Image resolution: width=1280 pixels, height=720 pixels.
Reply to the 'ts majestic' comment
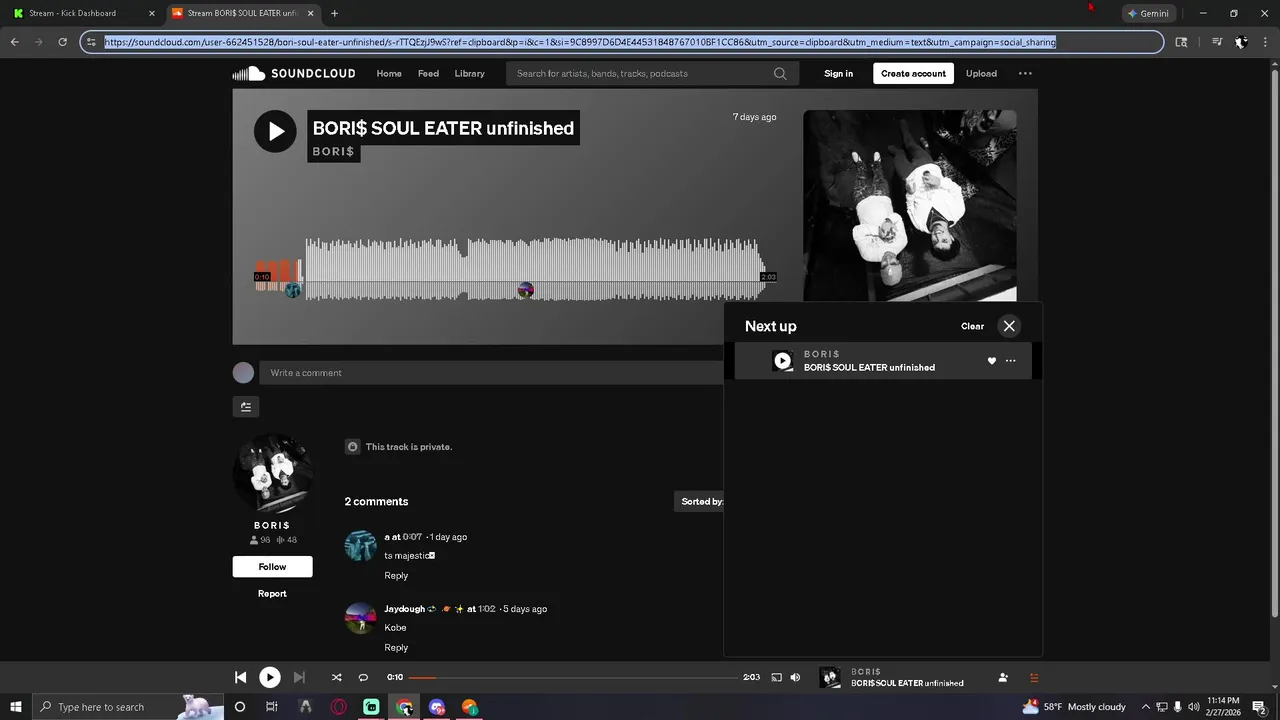click(x=396, y=576)
